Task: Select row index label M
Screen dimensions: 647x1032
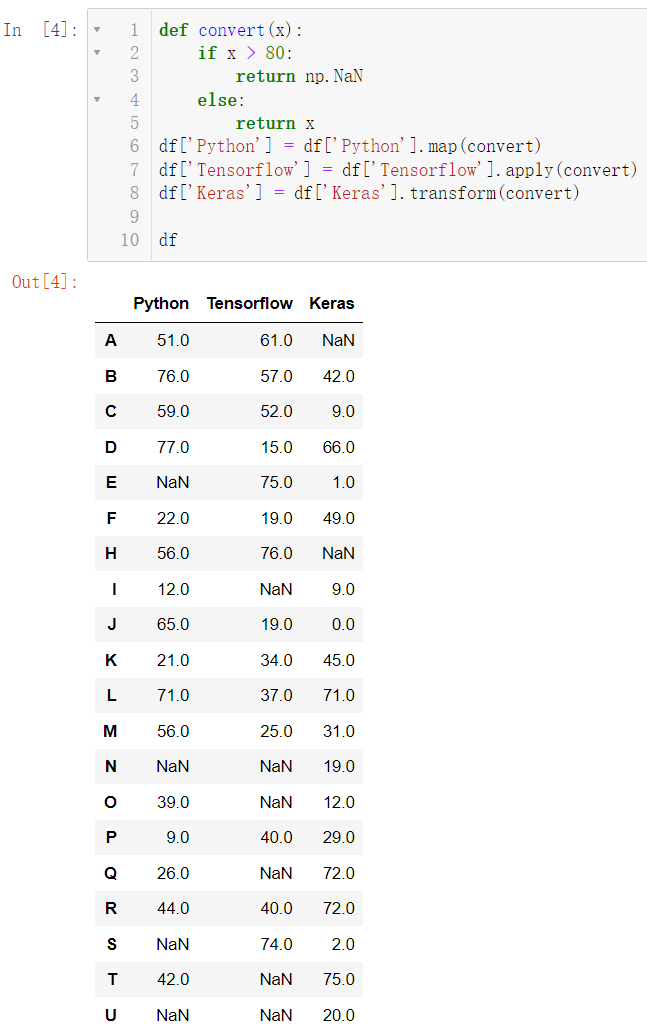Action: point(110,731)
